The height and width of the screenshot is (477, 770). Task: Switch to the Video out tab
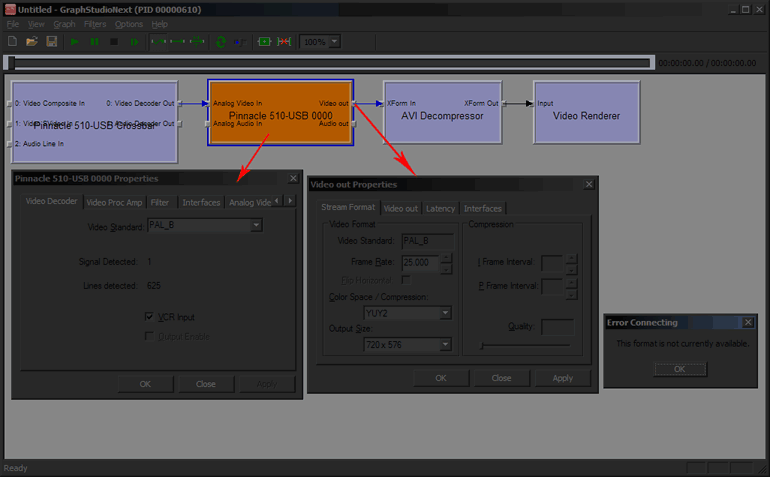[401, 209]
